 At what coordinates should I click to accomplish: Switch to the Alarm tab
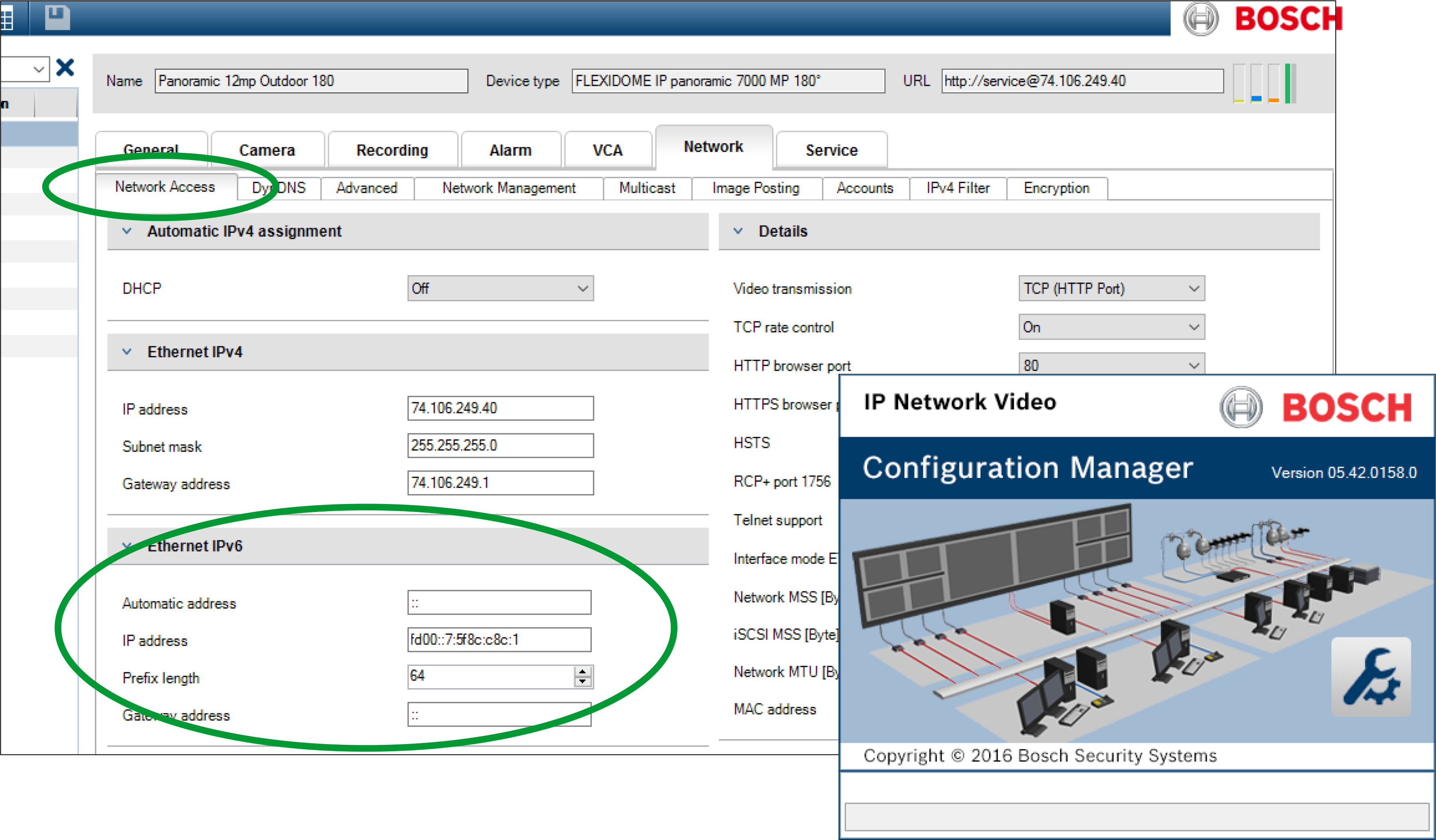511,150
